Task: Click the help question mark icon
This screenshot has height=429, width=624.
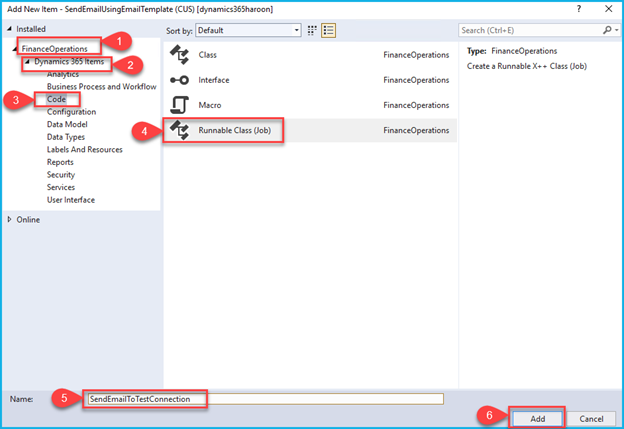Action: coord(578,8)
